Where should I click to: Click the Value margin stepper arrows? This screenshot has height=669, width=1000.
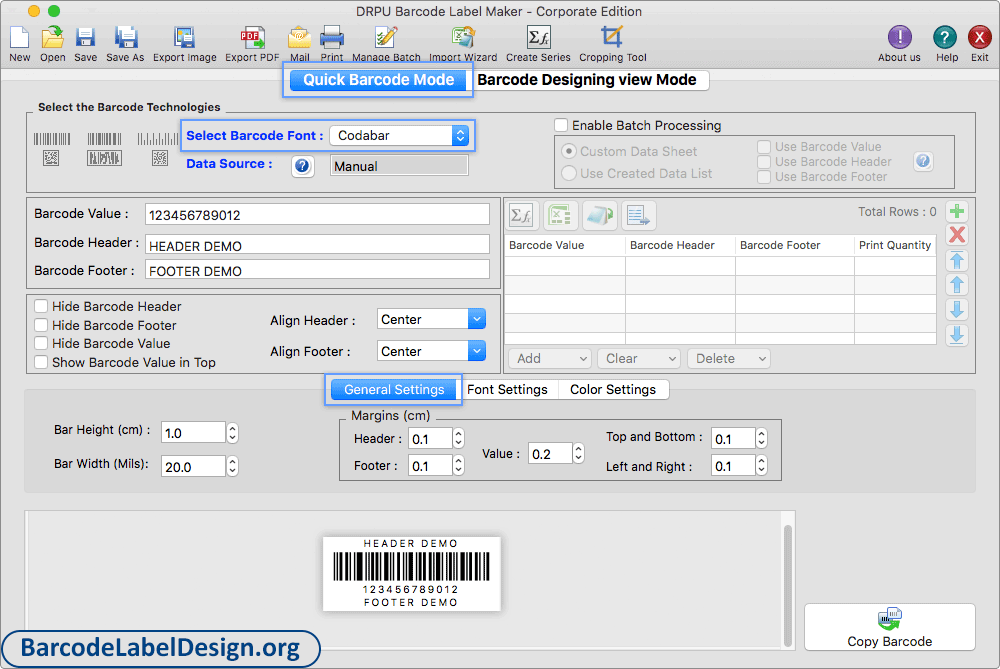coord(578,453)
